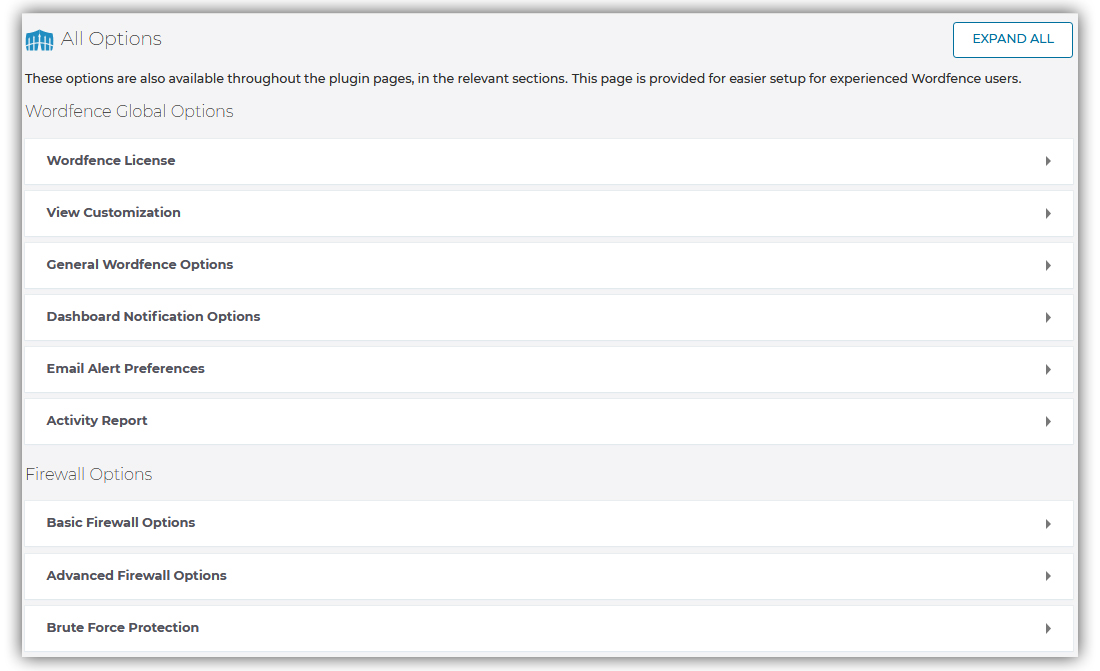Open the Email Alert Preferences title

(126, 368)
